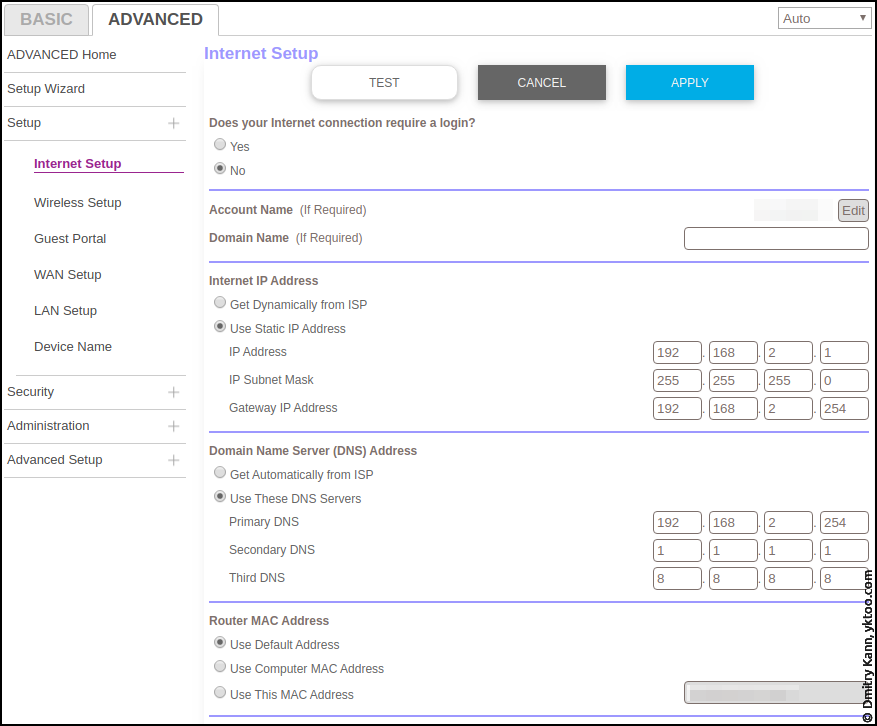Open Device Name page
Viewport: 877px width, 726px height.
73,347
